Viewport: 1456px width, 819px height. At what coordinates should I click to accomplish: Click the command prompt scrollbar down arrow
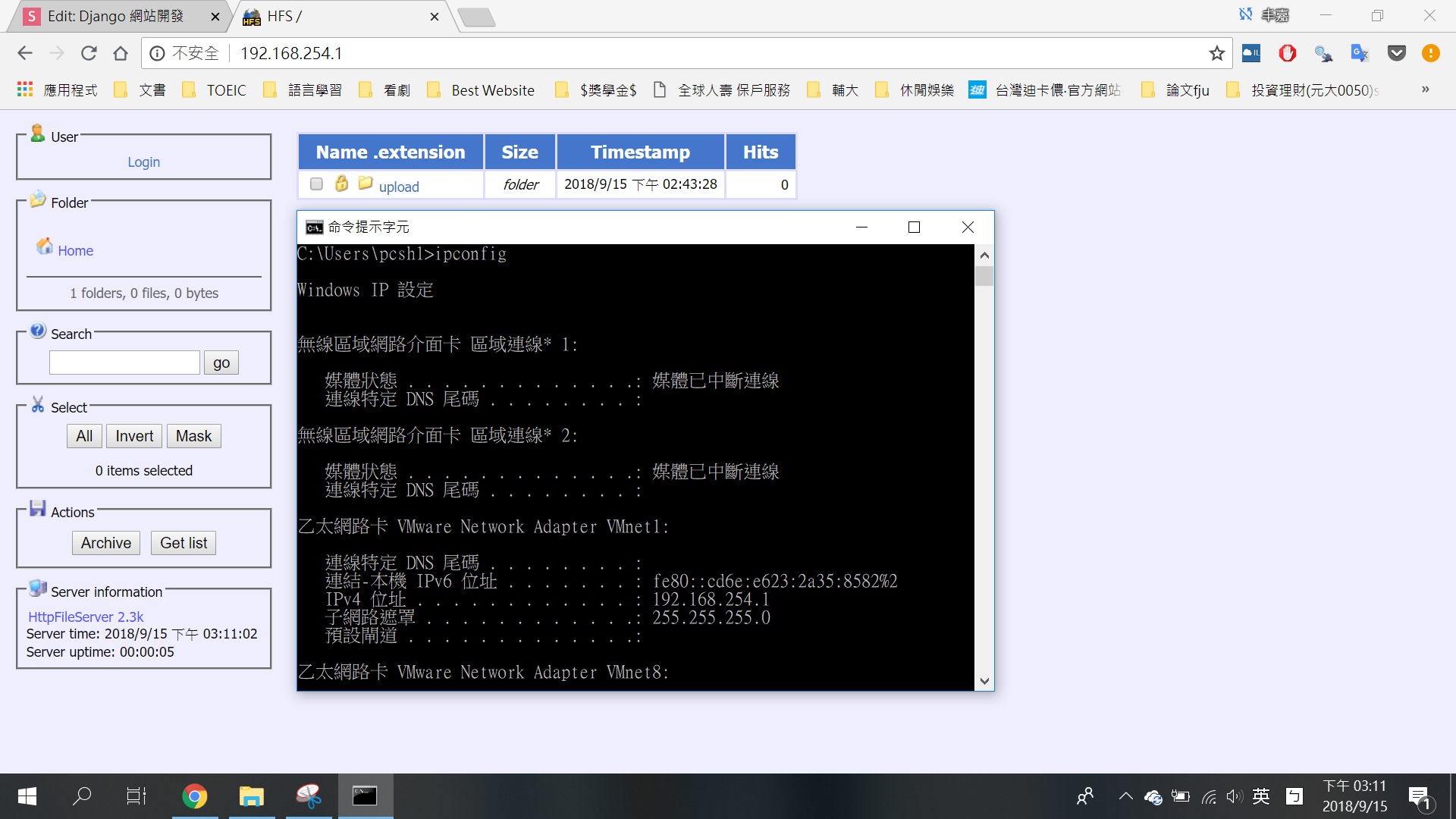[x=984, y=681]
